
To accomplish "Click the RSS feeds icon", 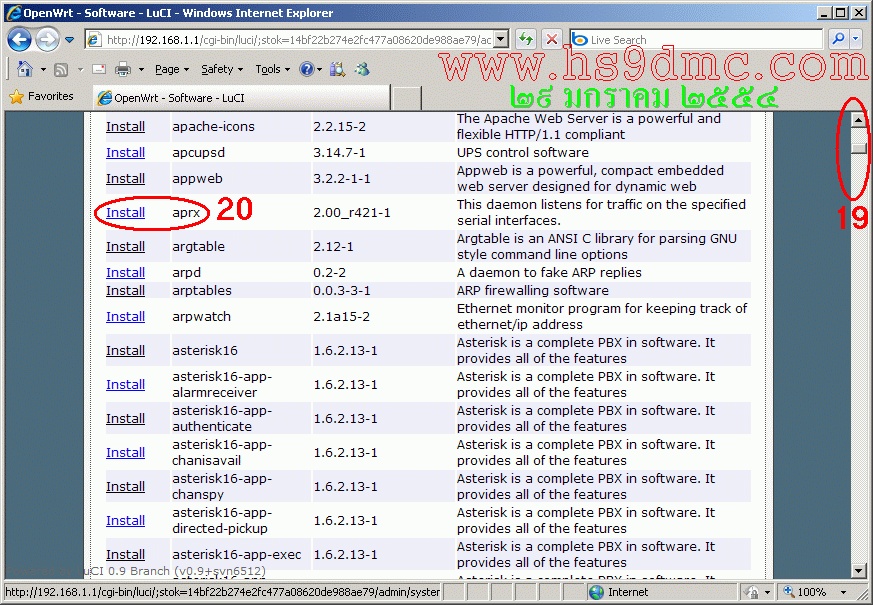I will coord(61,70).
